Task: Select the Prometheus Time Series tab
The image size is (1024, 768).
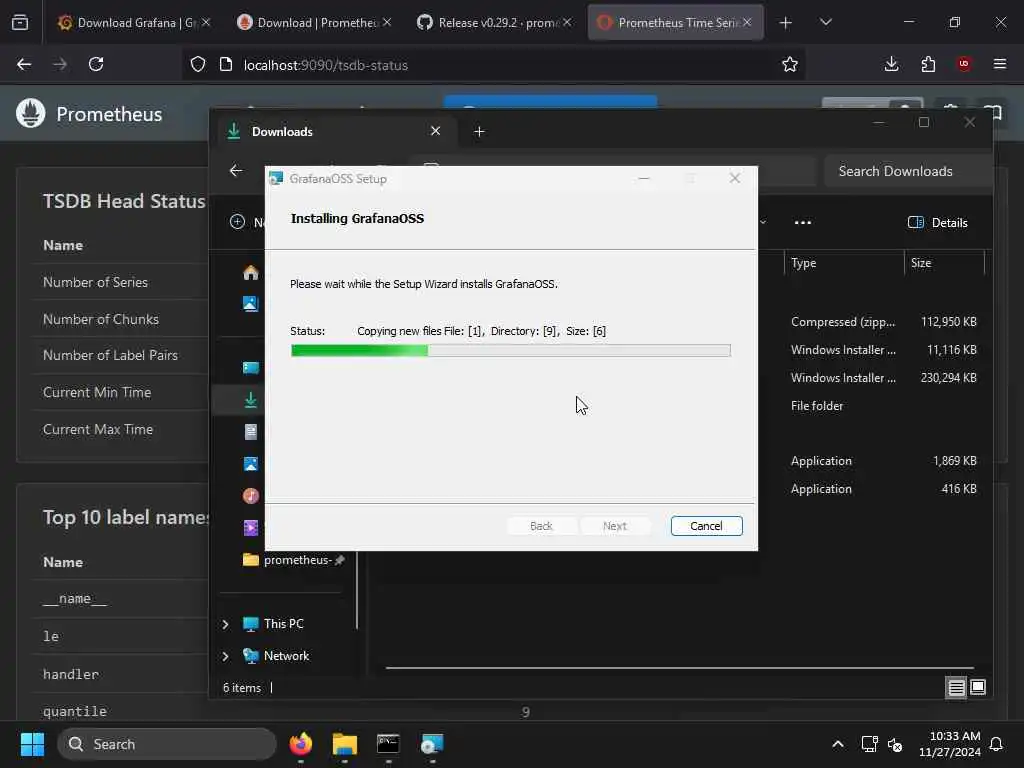Action: click(675, 22)
